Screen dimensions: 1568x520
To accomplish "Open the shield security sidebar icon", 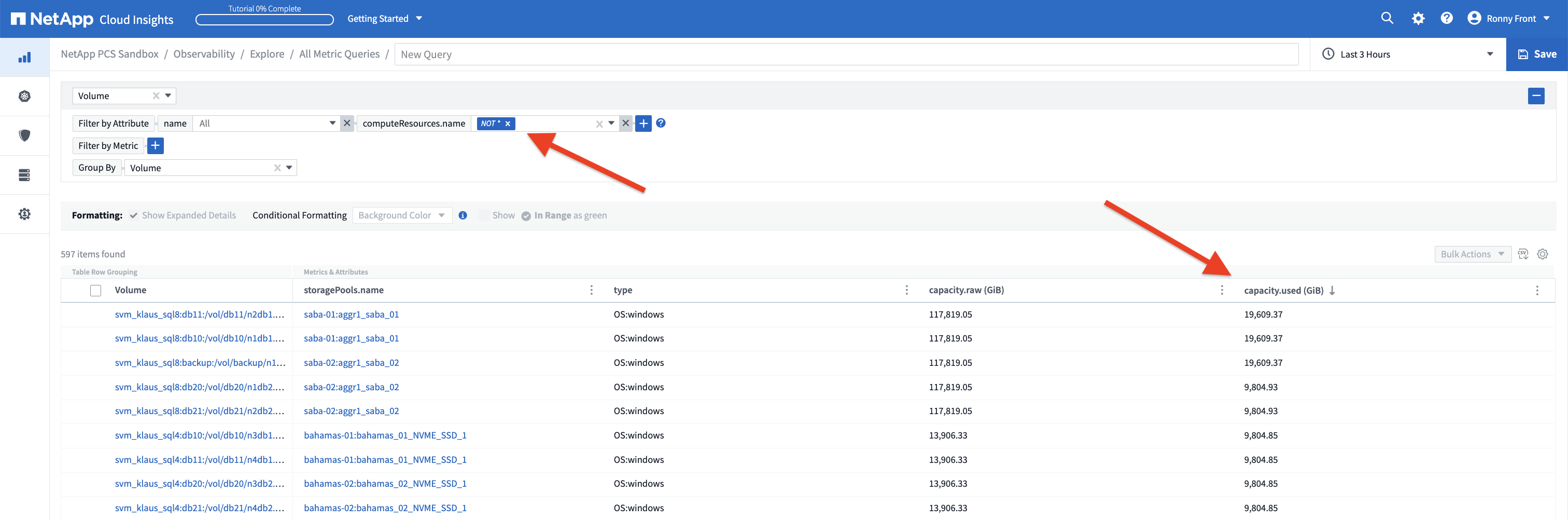I will click(24, 135).
